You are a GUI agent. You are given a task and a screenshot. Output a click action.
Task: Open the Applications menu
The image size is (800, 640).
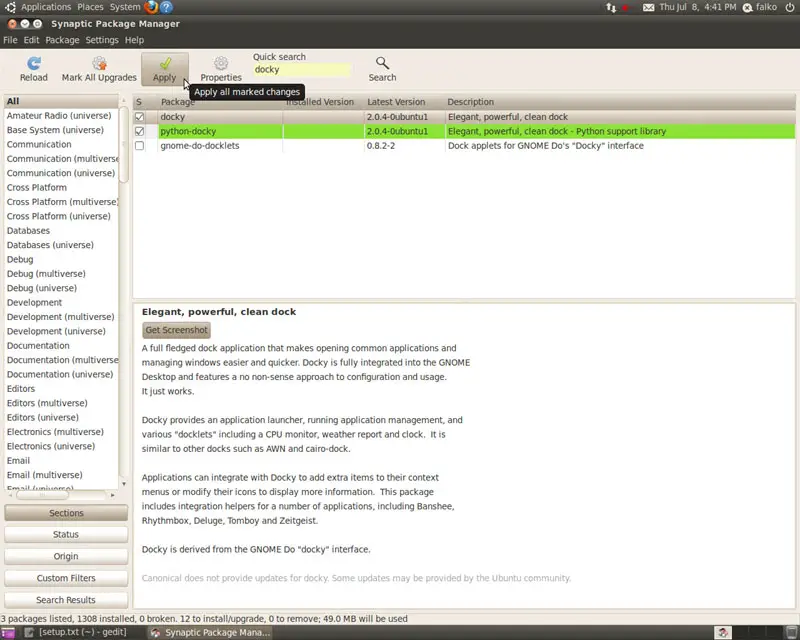coord(46,7)
